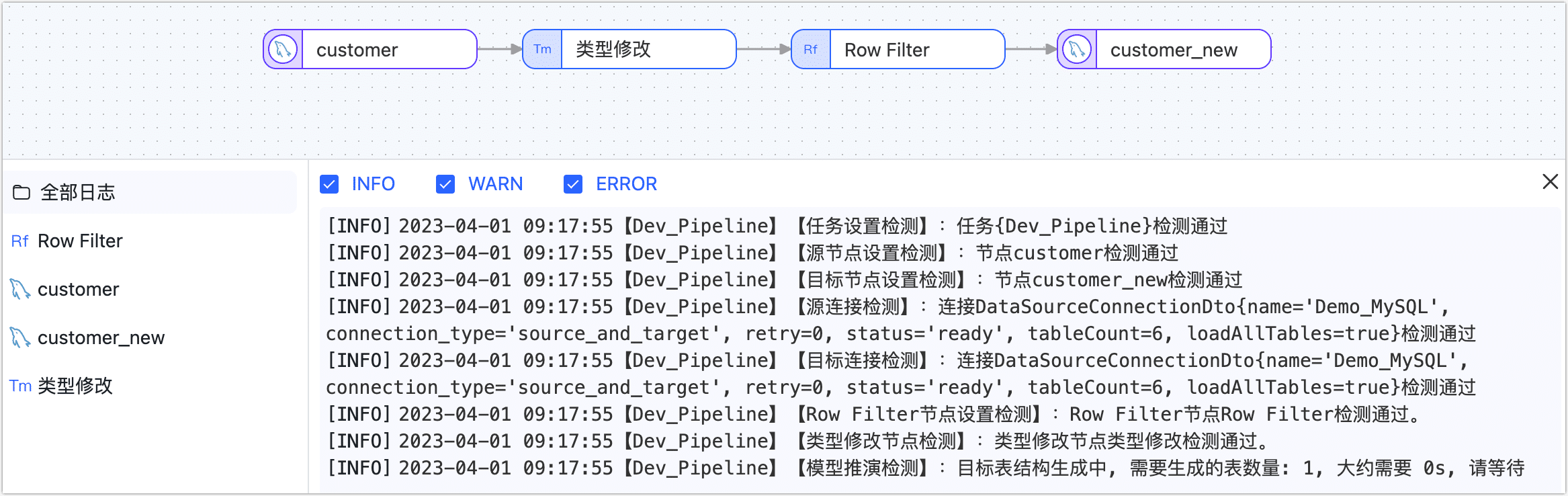The width and height of the screenshot is (1568, 496).
Task: Click the Tm icon in the log sidebar
Action: (x=20, y=386)
